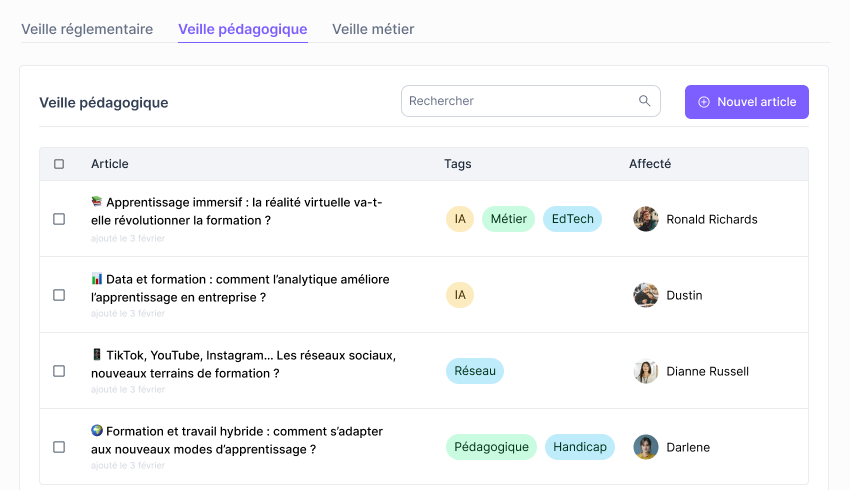850x490 pixels.
Task: Select the Veille pédagogique tab
Action: (x=243, y=29)
